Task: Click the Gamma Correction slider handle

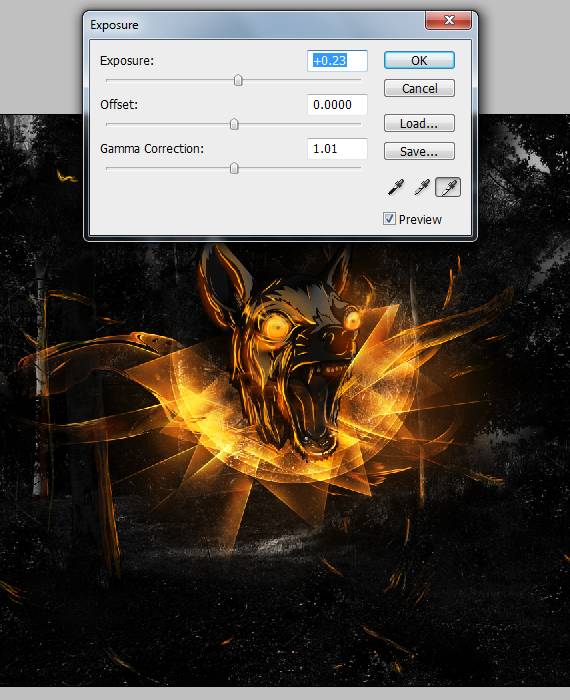Action: tap(234, 168)
